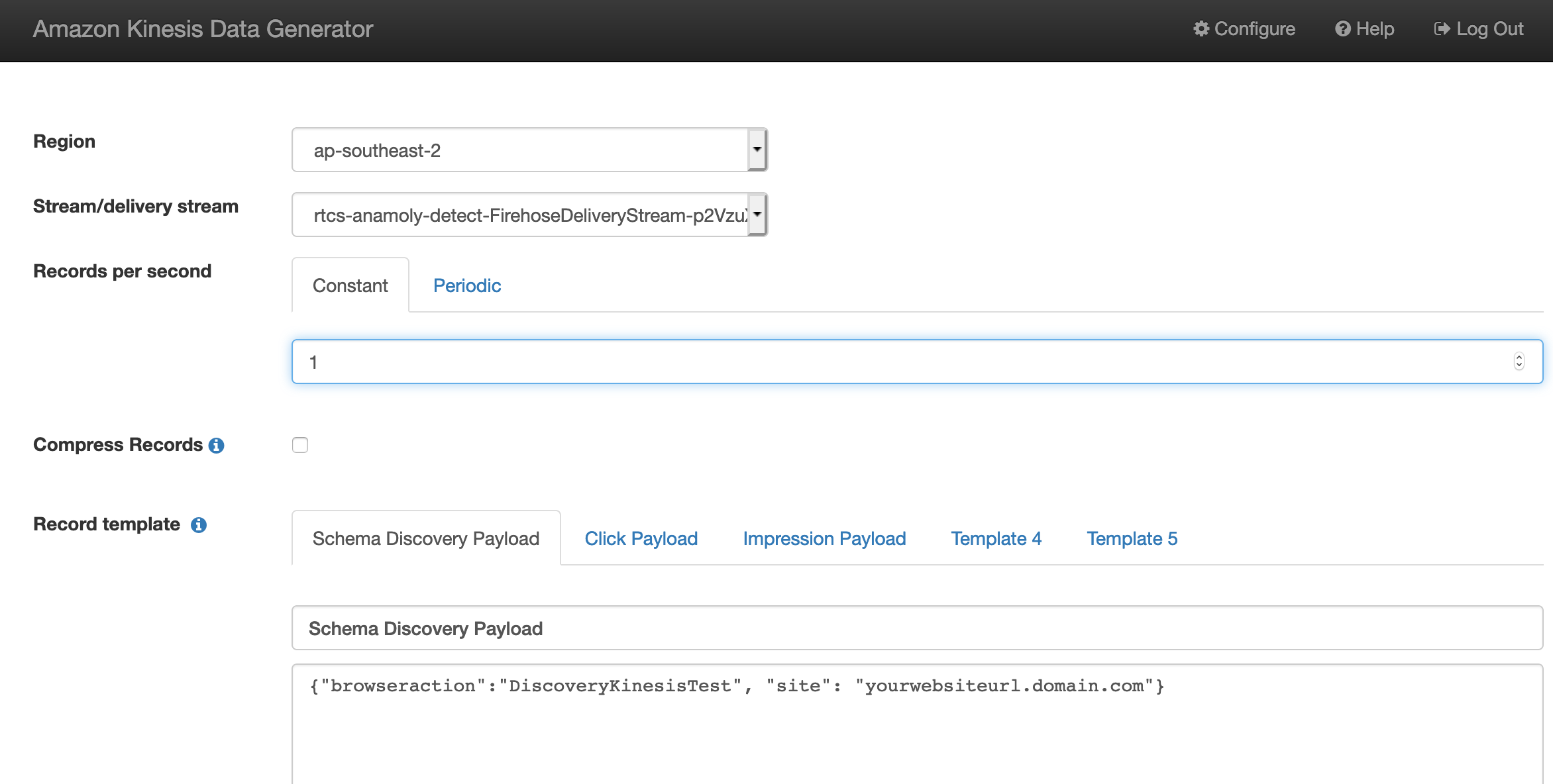1553x784 pixels.
Task: Expand the Stream/delivery stream dropdown
Action: (x=529, y=215)
